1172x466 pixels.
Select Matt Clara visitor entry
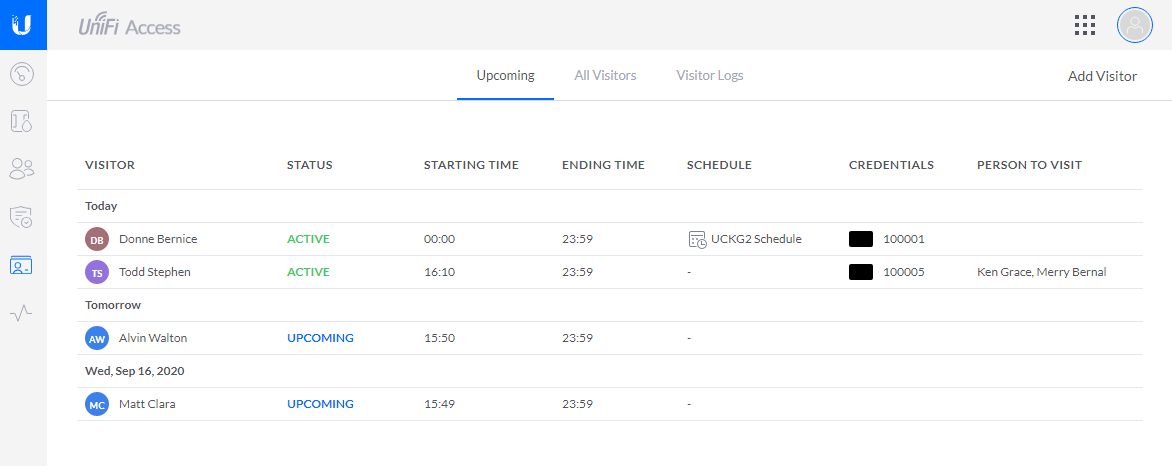point(610,404)
